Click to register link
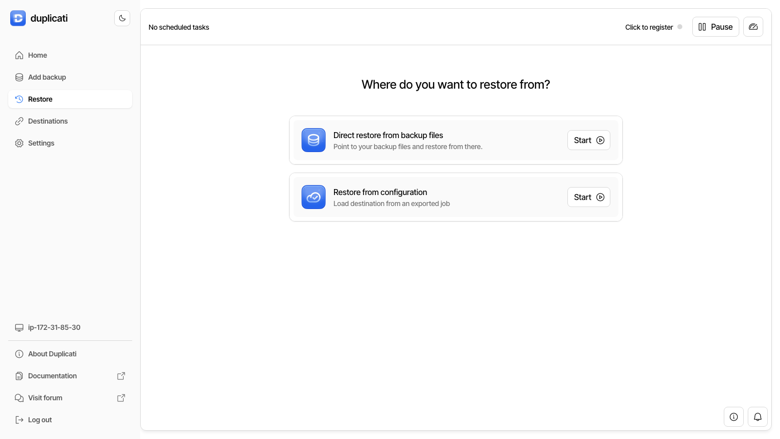 point(649,27)
